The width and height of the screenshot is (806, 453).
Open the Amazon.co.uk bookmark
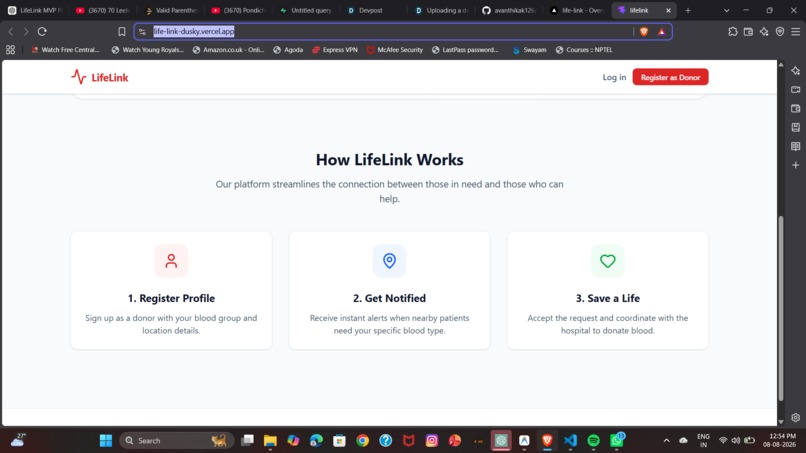pos(228,50)
